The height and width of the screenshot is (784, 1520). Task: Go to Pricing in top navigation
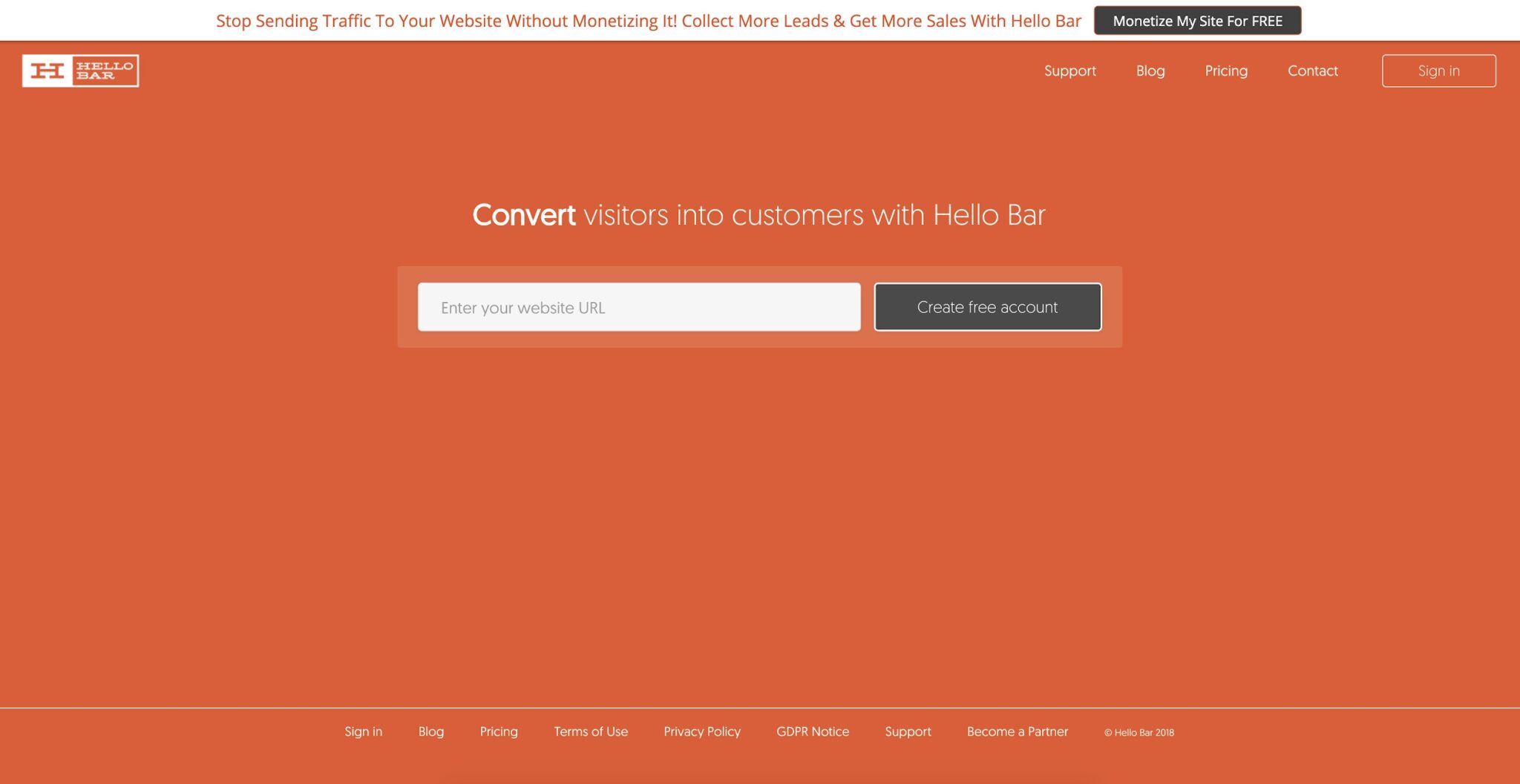(1226, 70)
